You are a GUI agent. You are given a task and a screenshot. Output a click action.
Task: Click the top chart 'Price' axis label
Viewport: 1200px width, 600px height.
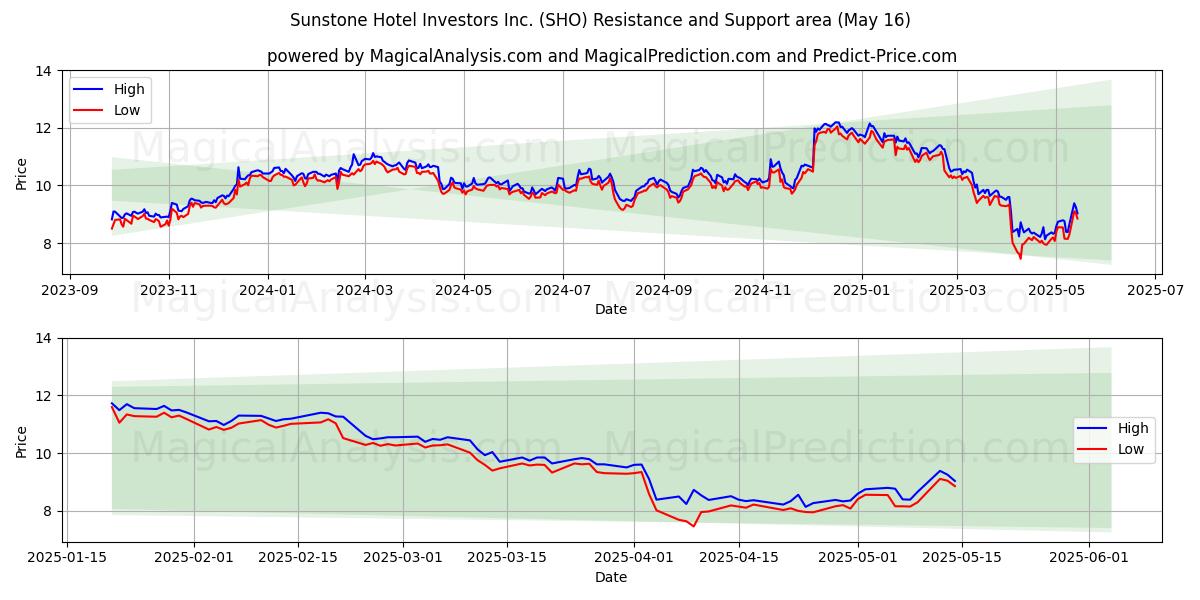tap(22, 172)
